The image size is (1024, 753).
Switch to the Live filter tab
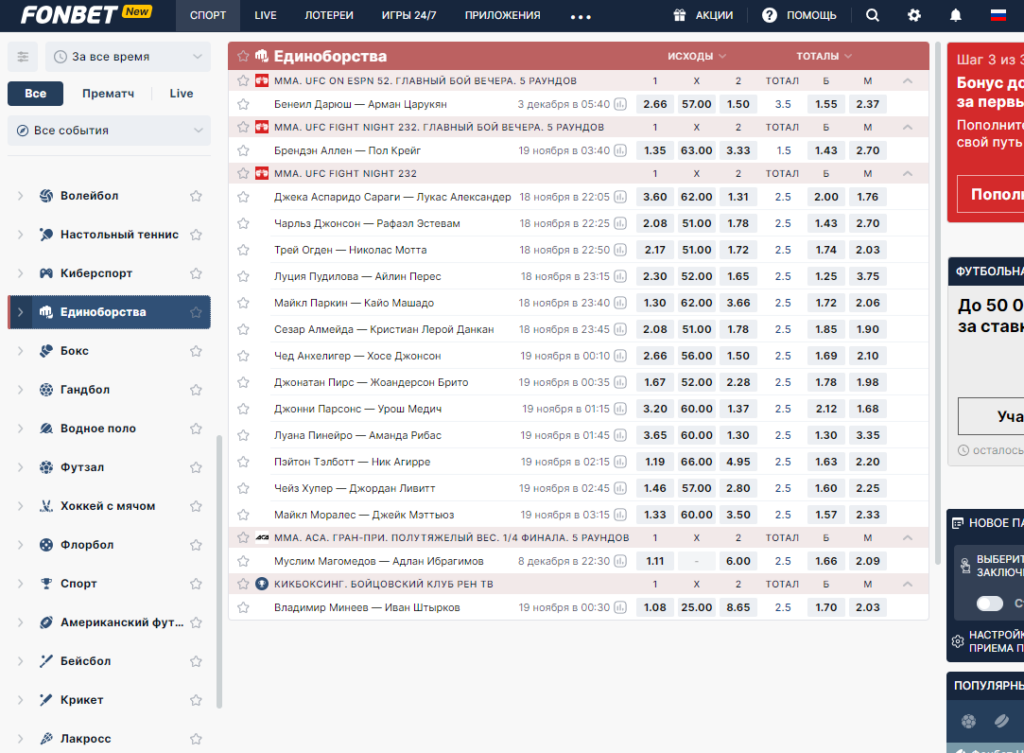coord(181,93)
